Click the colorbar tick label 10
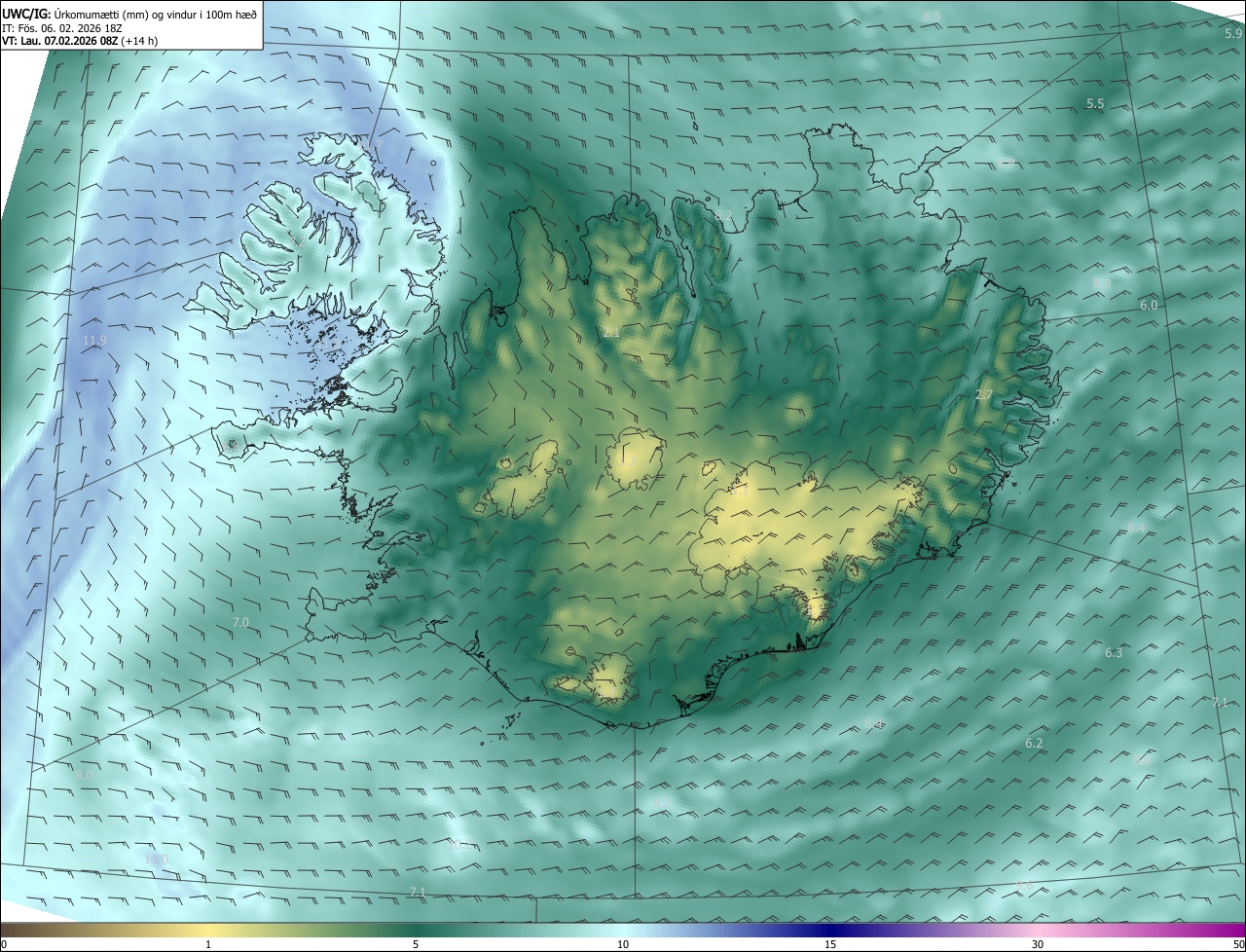Image resolution: width=1246 pixels, height=952 pixels. [623, 945]
